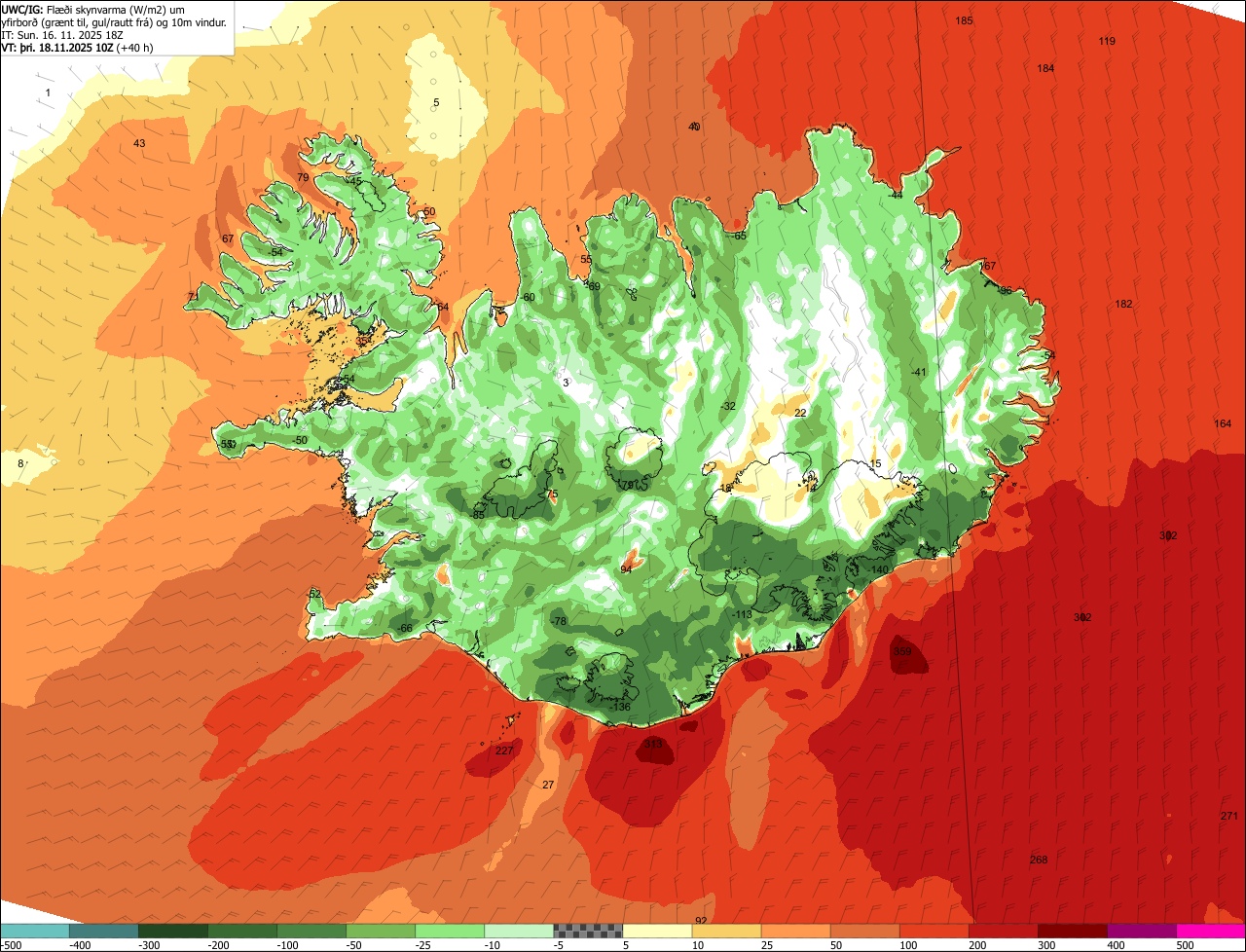Screen dimensions: 1246x952
Task: Click the map value '119'
Action: (1107, 41)
